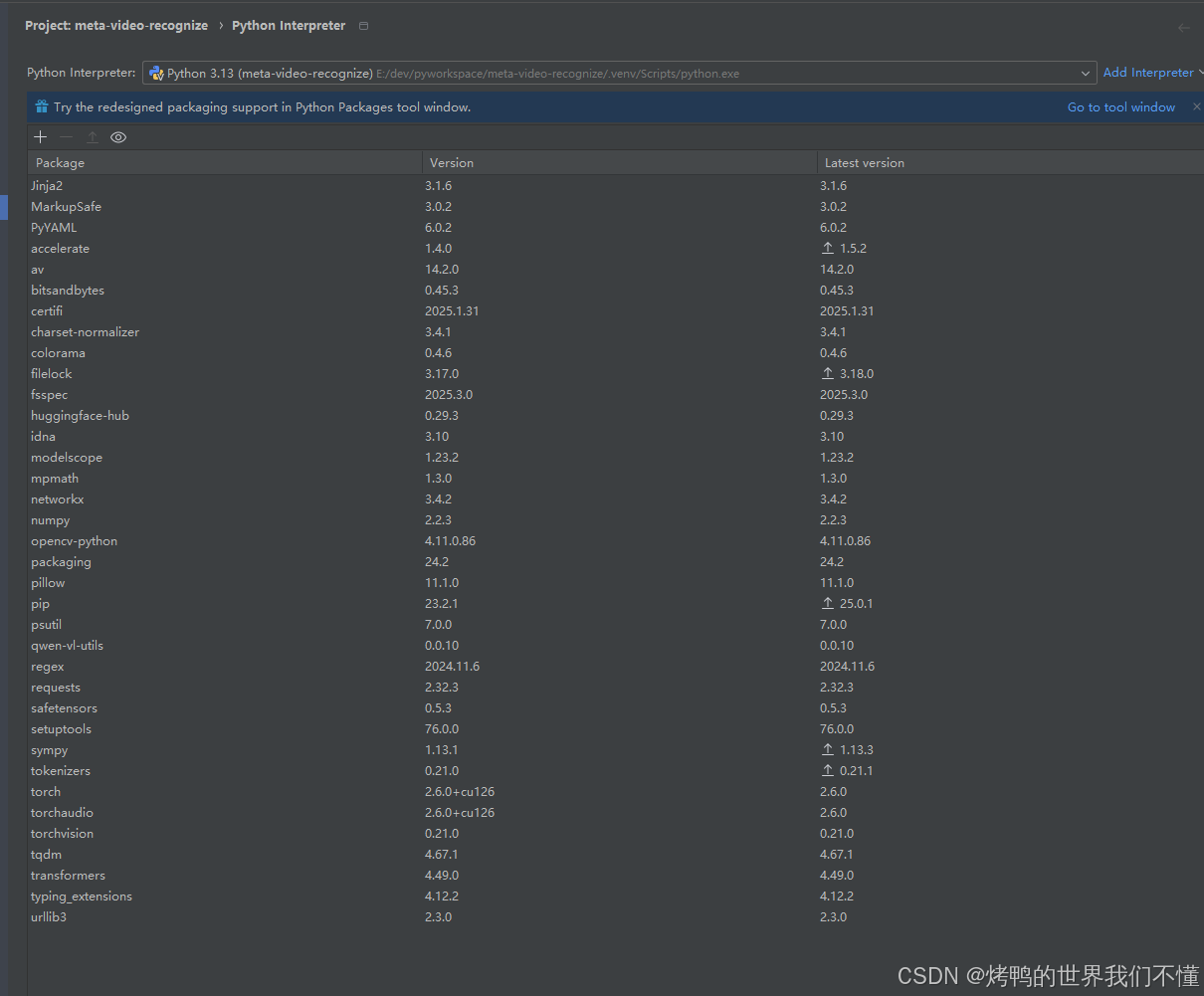Select the qwen-vl-utils package row
Viewport: 1204px width, 996px height.
tap(616, 646)
